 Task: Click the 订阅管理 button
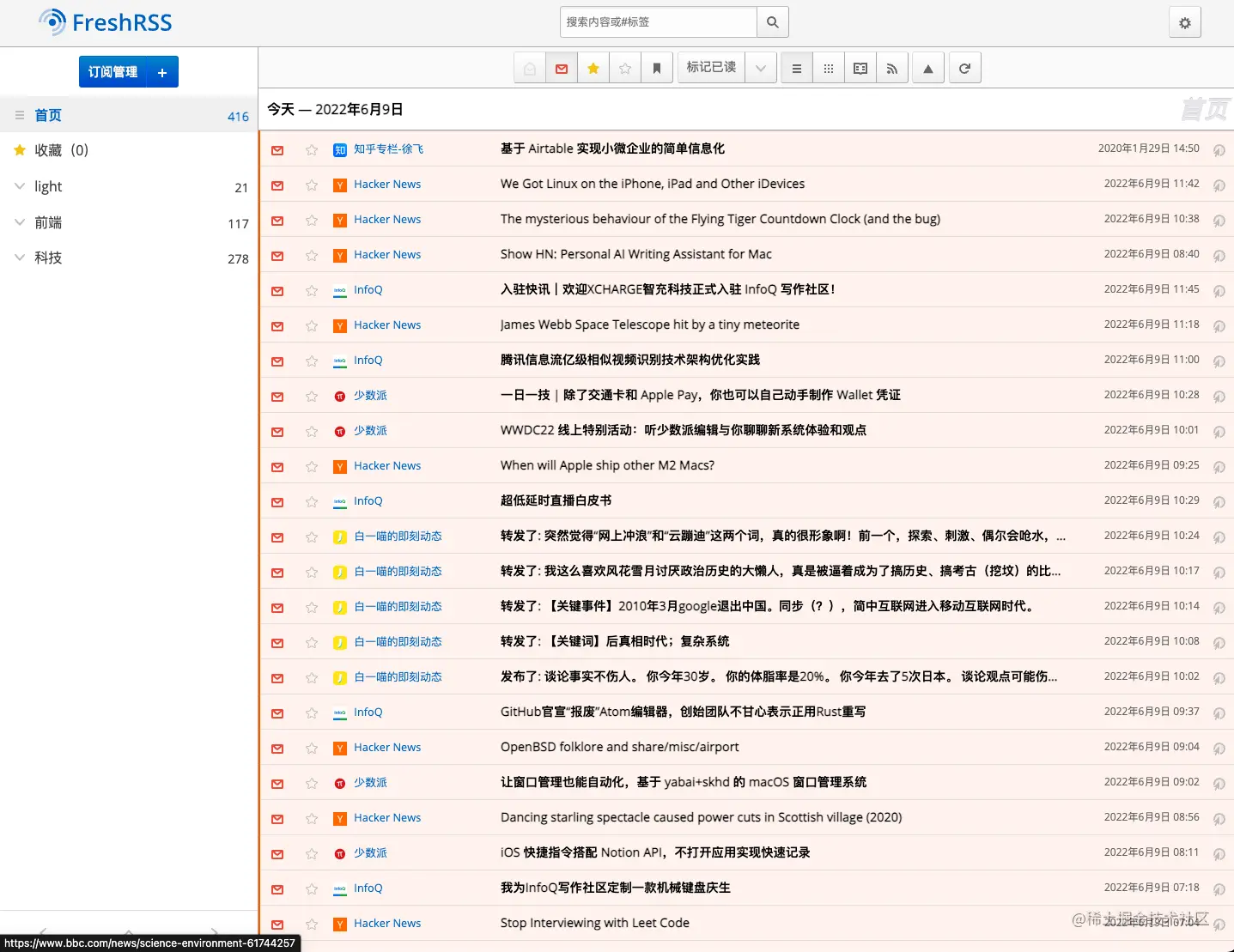(x=112, y=73)
